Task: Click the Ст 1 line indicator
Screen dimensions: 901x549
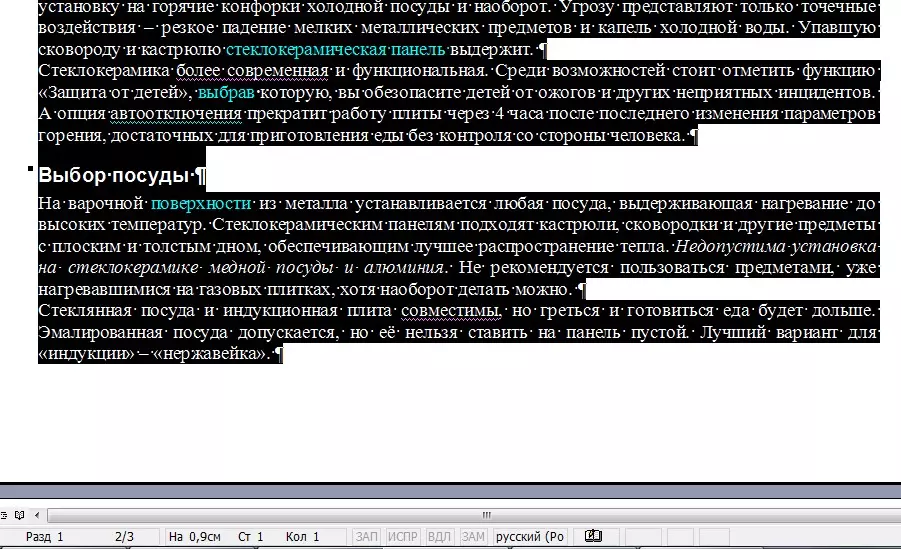Action: [251, 536]
